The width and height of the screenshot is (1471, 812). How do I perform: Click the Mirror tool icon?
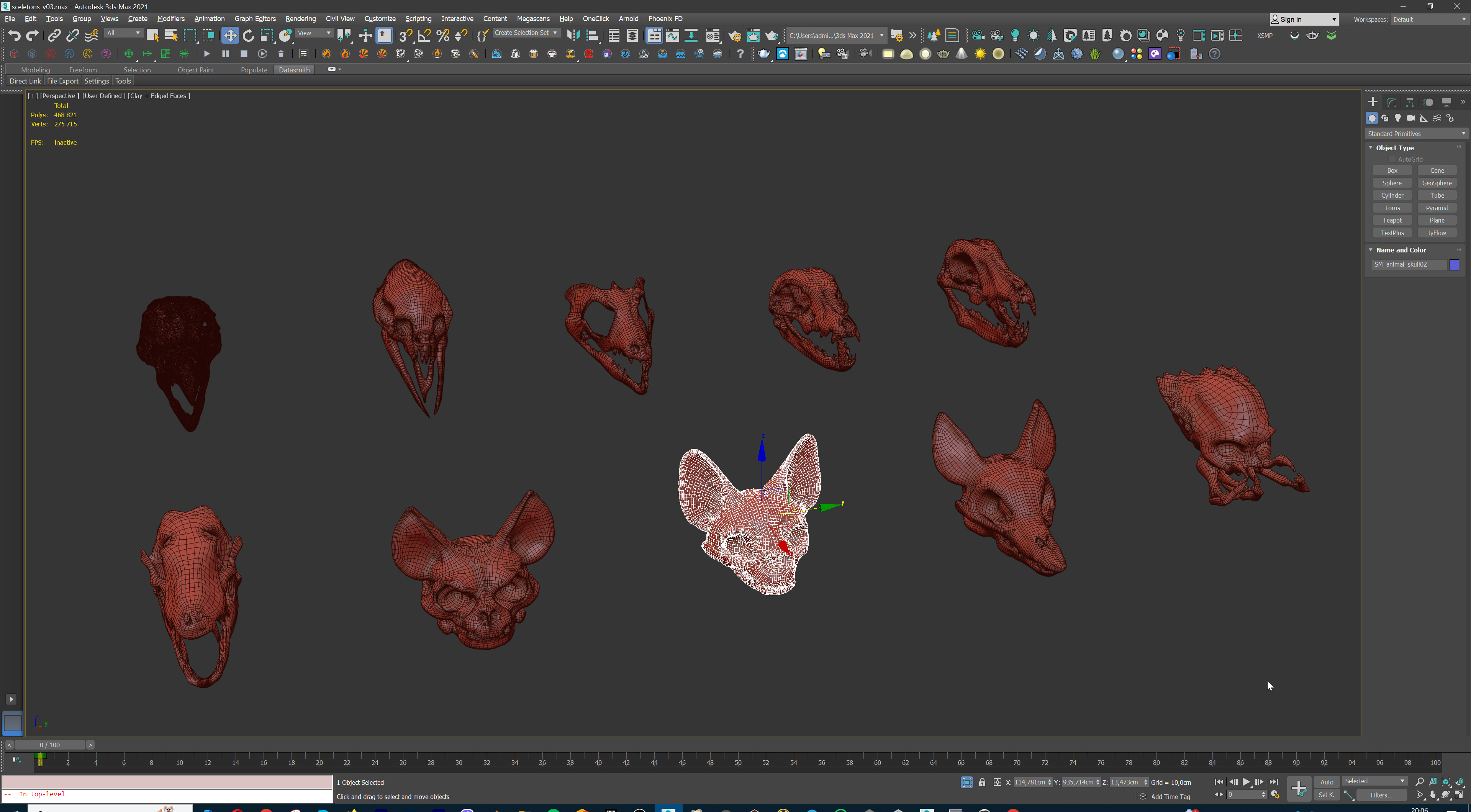(573, 35)
